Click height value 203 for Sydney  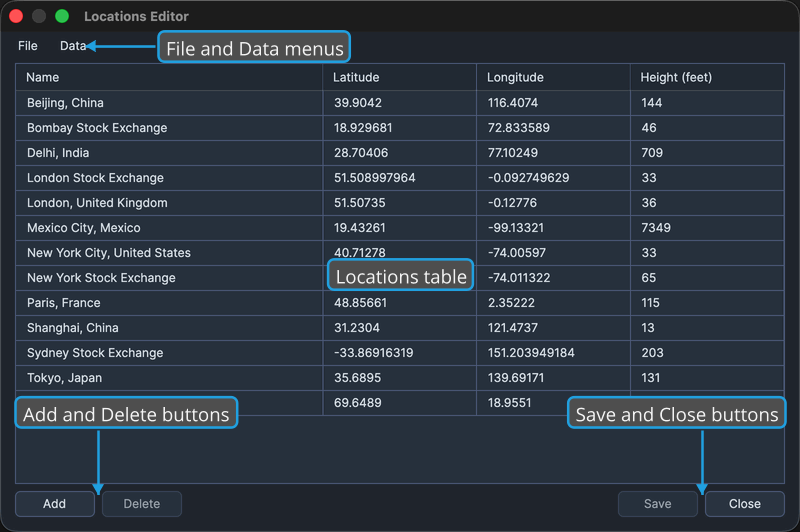(653, 353)
